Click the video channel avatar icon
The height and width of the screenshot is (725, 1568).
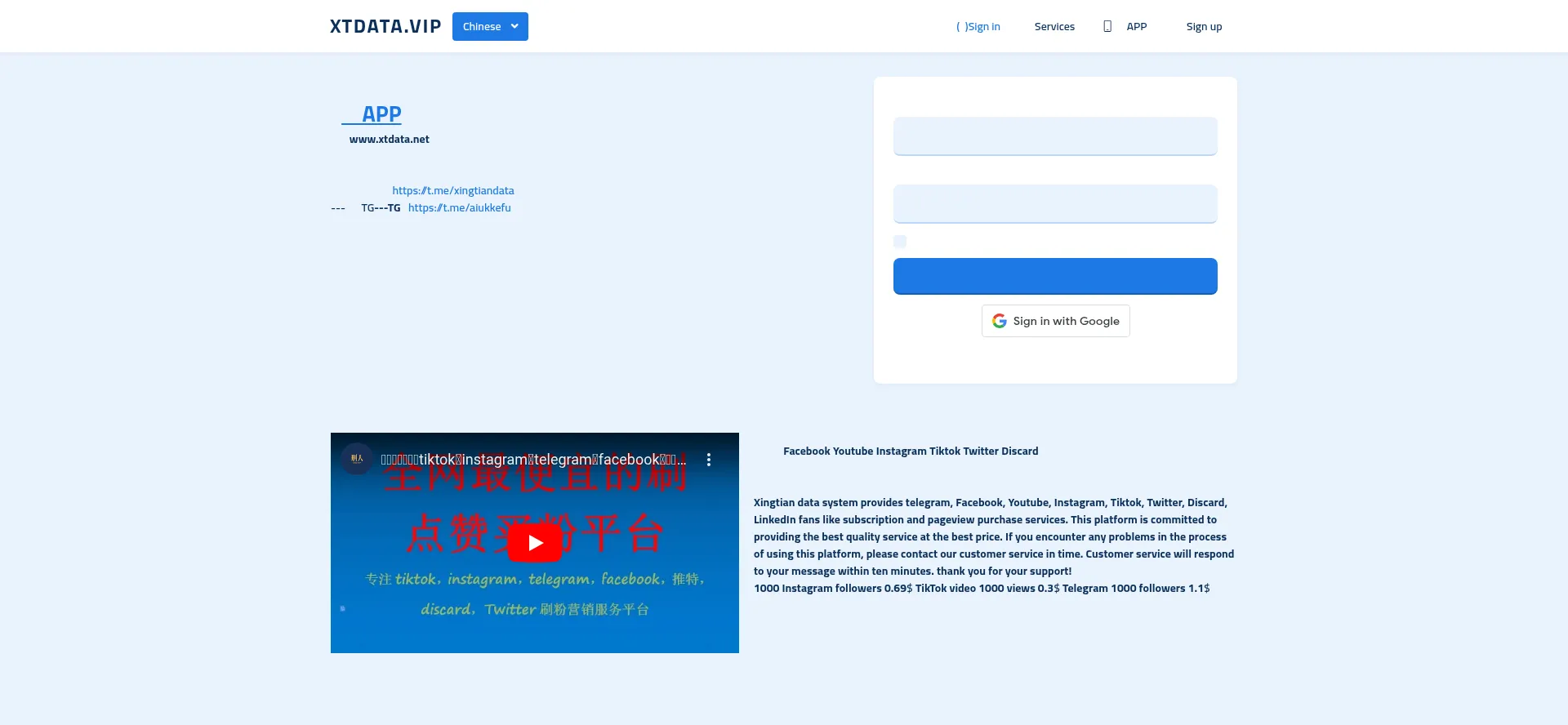click(x=357, y=459)
